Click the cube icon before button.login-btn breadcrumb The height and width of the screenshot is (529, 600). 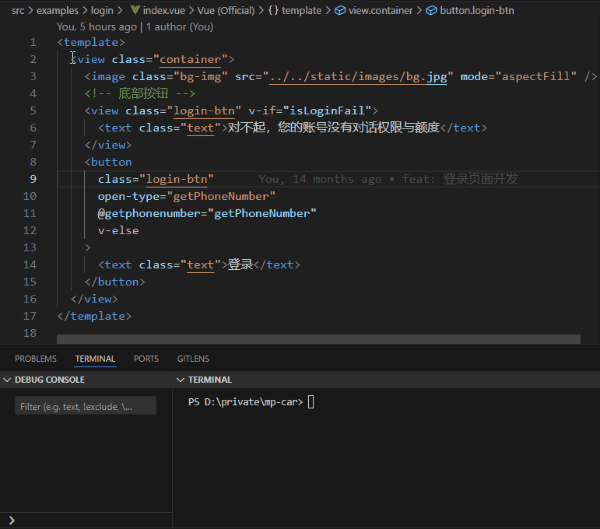click(x=431, y=10)
